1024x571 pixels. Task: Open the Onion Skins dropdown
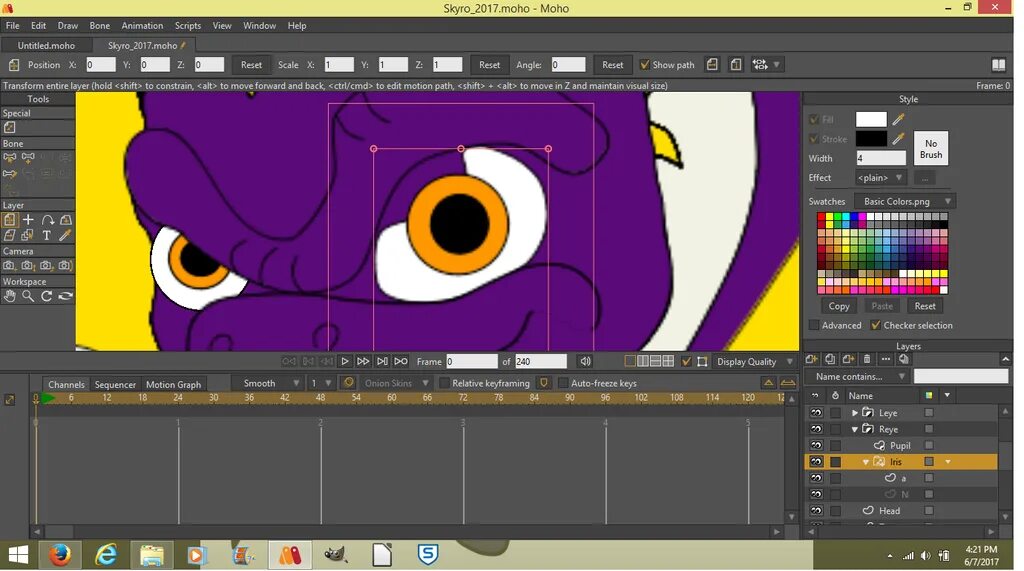[x=396, y=383]
